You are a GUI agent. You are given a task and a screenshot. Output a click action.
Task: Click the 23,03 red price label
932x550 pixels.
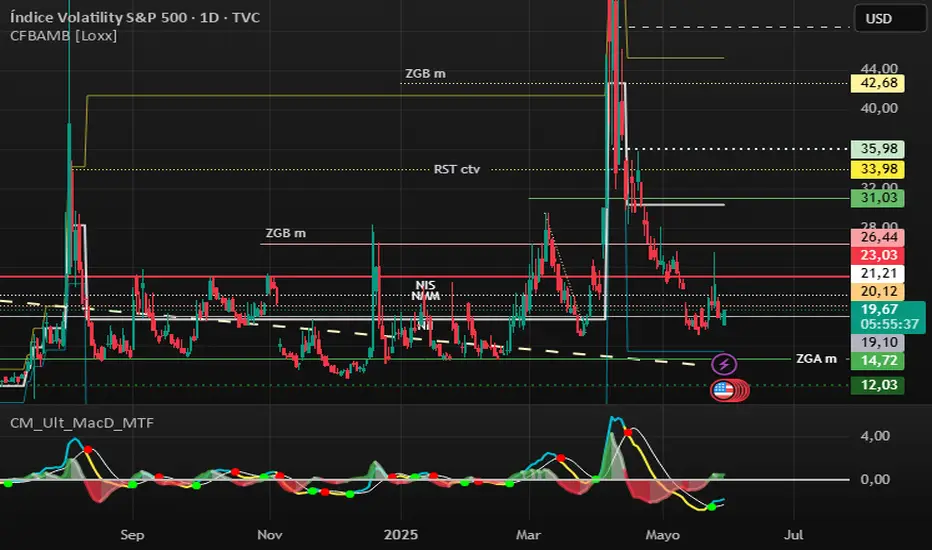coord(878,255)
